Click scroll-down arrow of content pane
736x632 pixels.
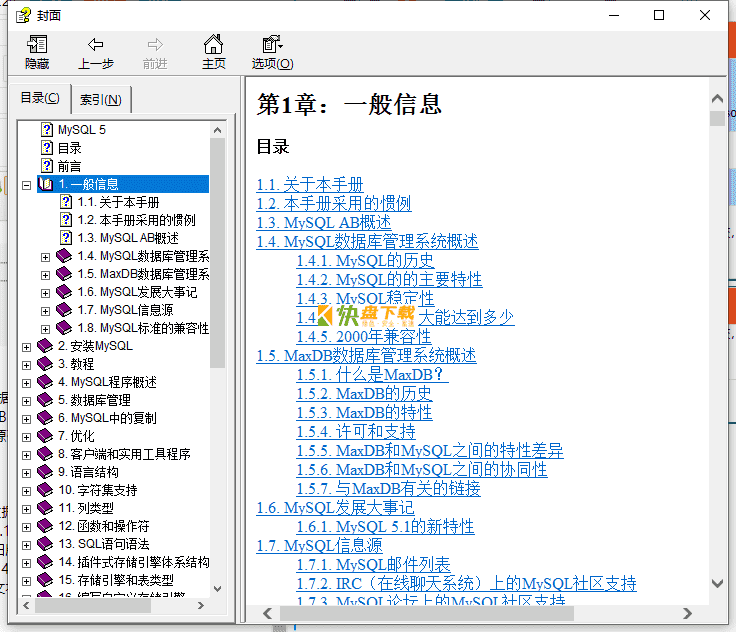tap(717, 584)
